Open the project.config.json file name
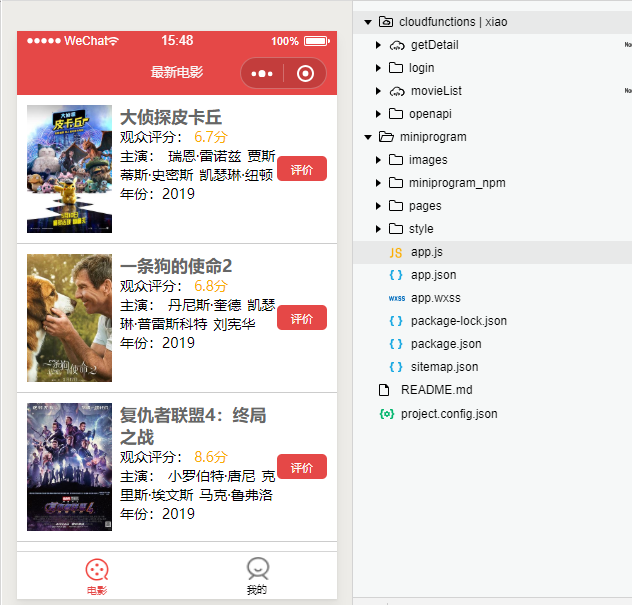Image resolution: width=632 pixels, height=605 pixels. (449, 414)
